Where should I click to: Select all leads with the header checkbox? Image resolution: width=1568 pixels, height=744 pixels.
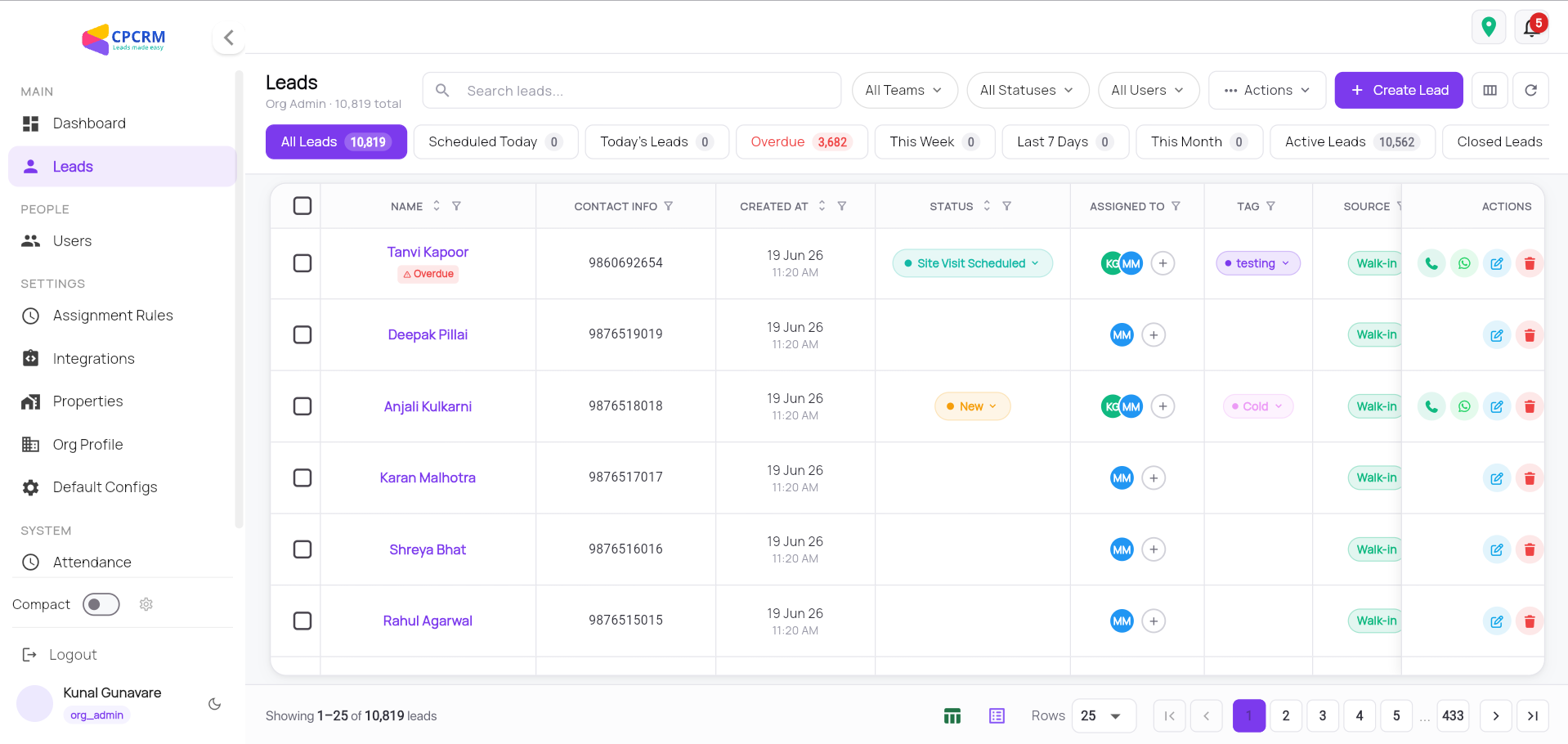[x=302, y=206]
